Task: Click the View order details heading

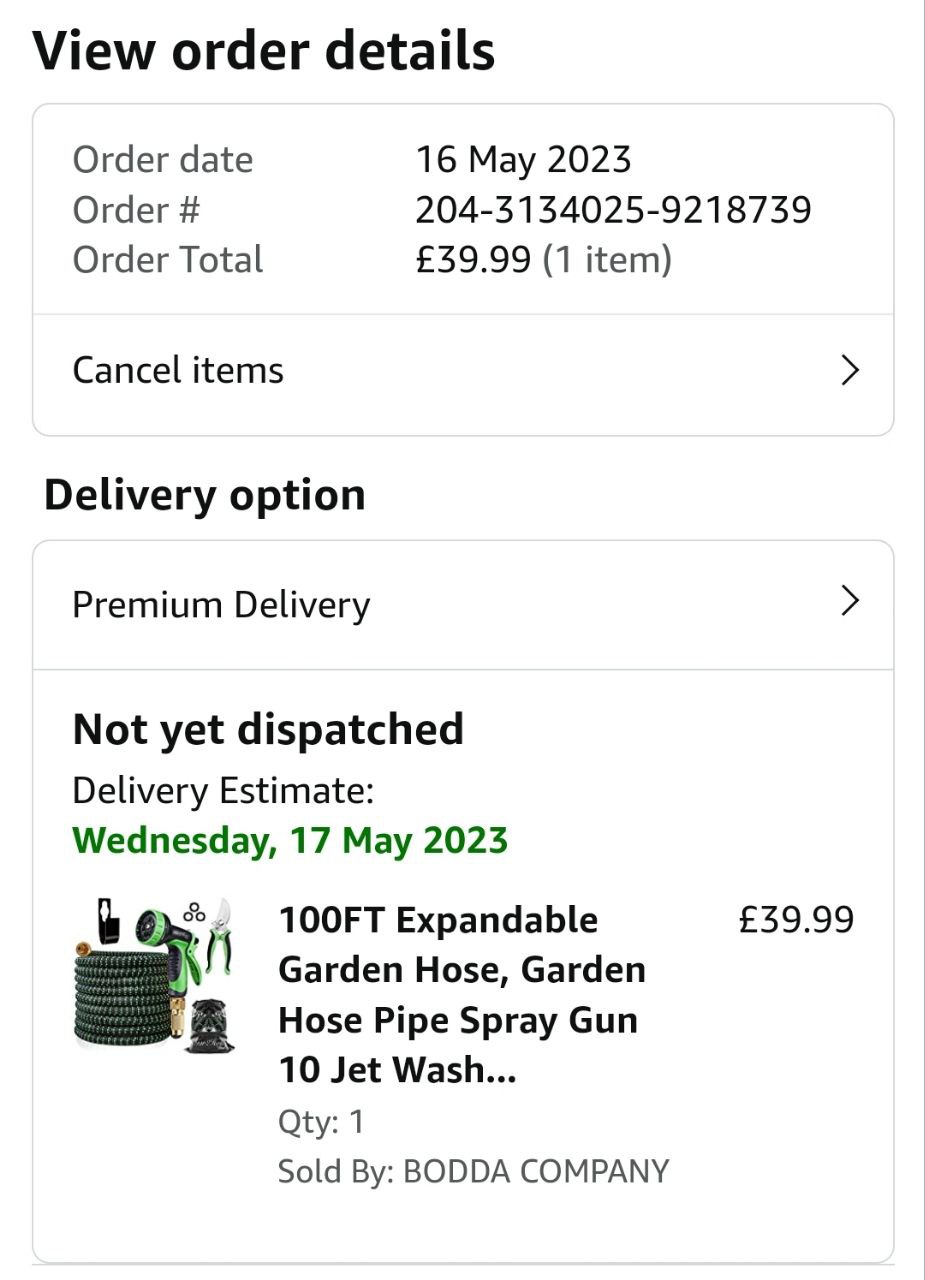Action: click(x=264, y=51)
